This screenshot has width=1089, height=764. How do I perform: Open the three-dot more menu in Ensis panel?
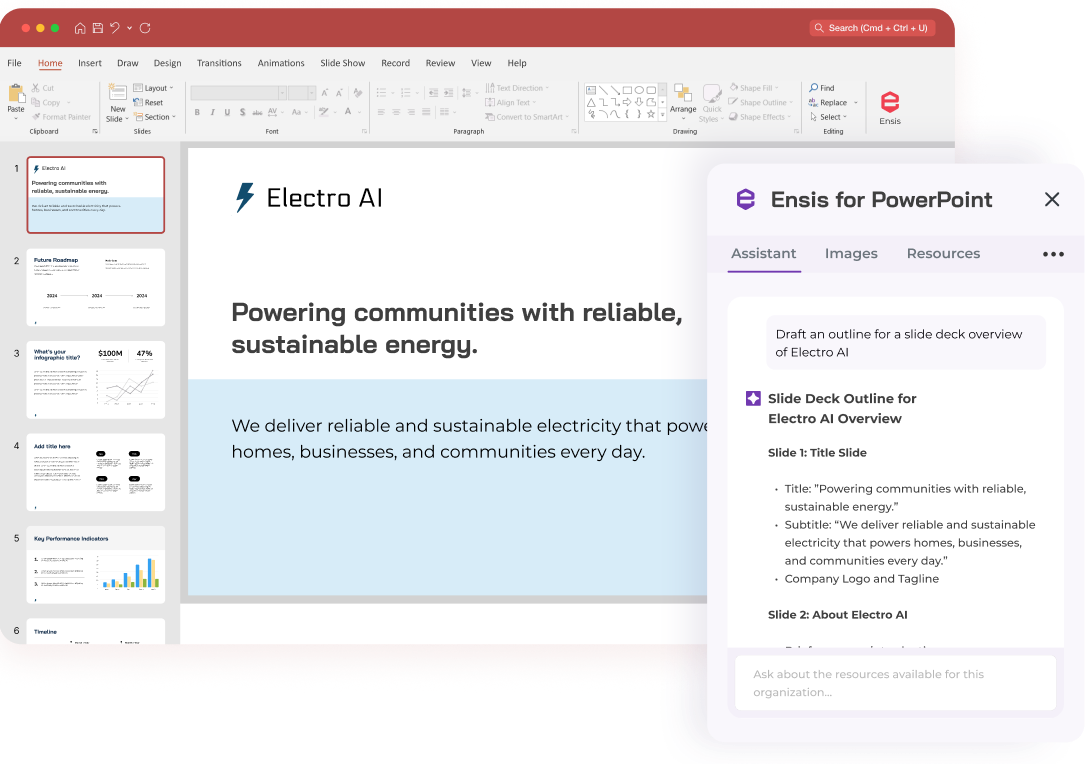[x=1053, y=254]
